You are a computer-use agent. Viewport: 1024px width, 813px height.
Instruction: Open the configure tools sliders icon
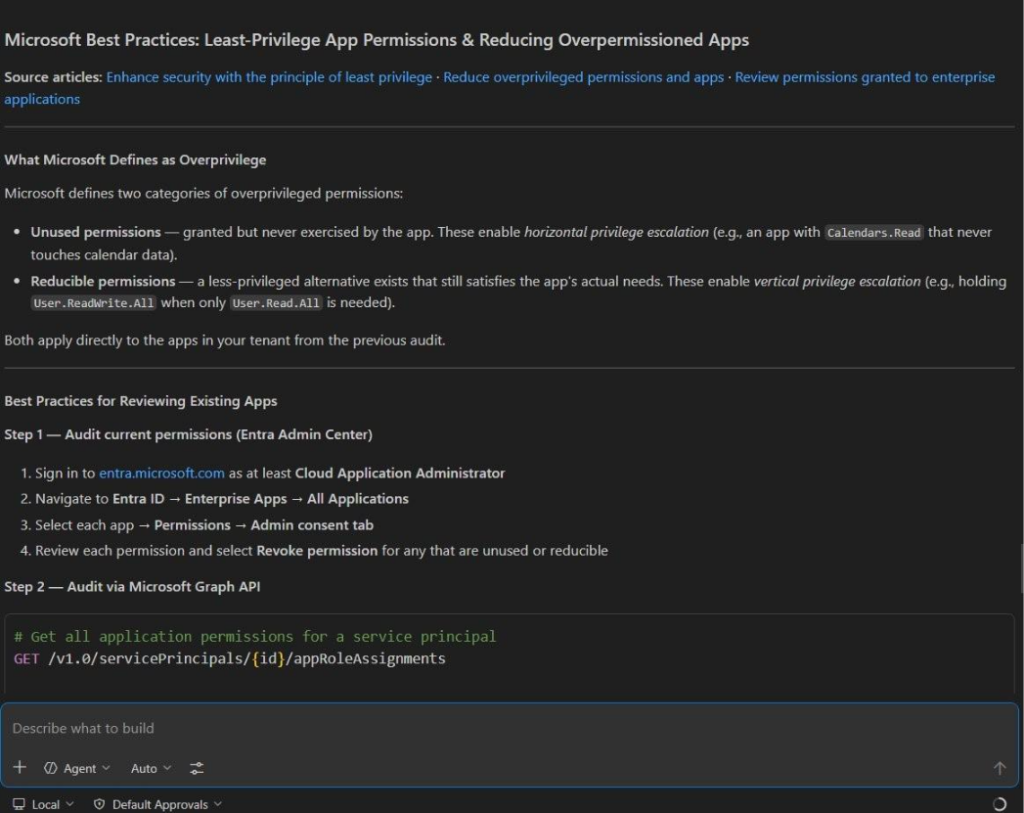pos(197,768)
